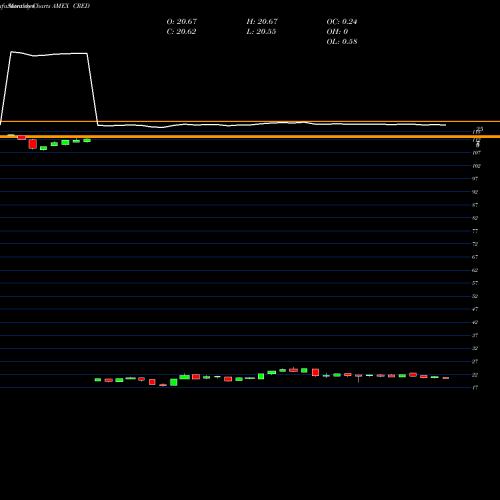Click the 77 price axis label
The image size is (500, 500).
pyautogui.click(x=475, y=231)
